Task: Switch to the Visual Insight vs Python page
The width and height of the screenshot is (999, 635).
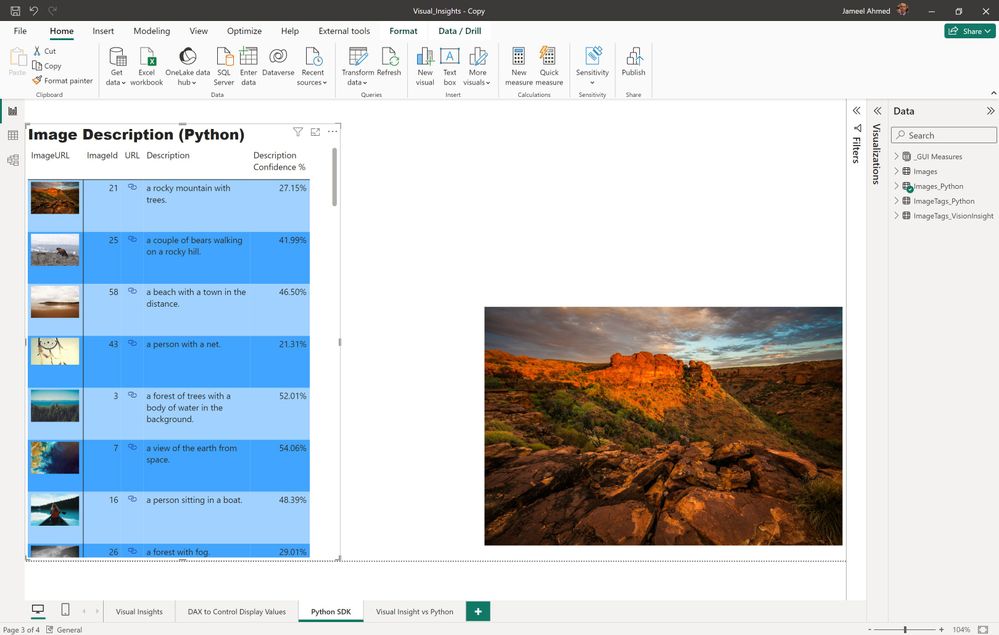Action: (x=414, y=611)
